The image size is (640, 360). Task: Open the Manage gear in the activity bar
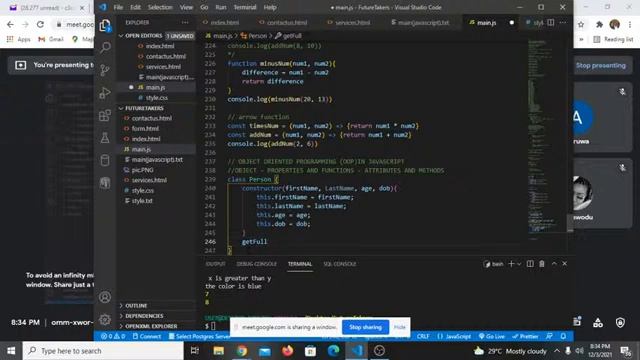tap(105, 320)
